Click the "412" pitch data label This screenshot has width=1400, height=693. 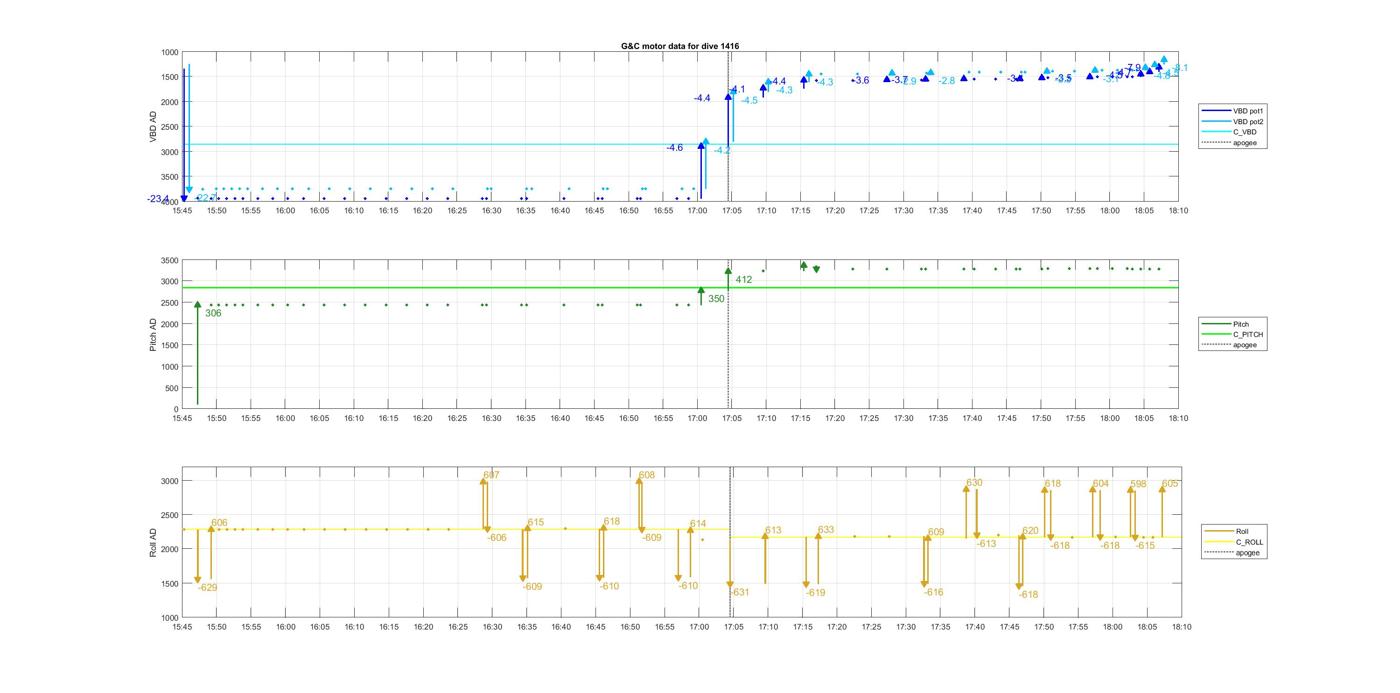pos(744,279)
